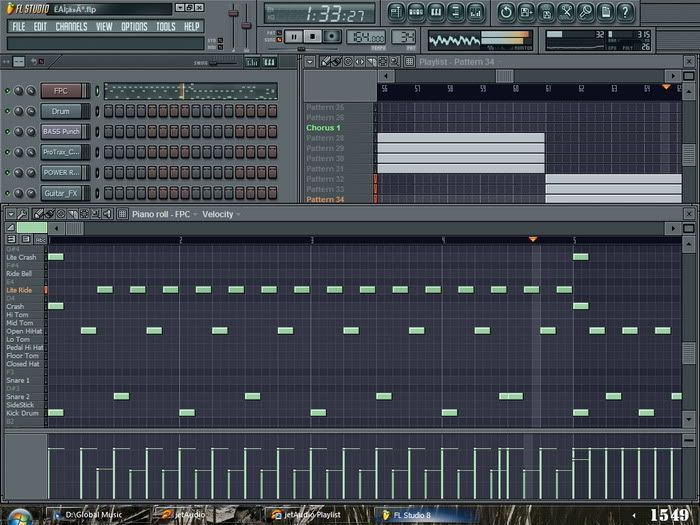
Task: Switch to pattern mode (PAT) indicator
Action: point(279,33)
